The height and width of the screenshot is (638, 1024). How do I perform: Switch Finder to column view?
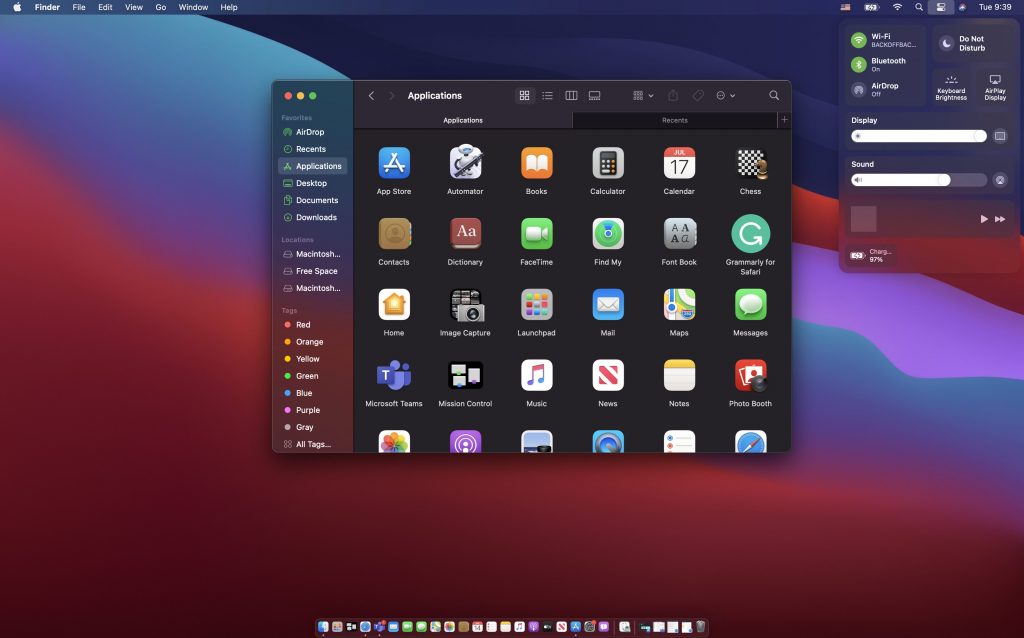(571, 95)
